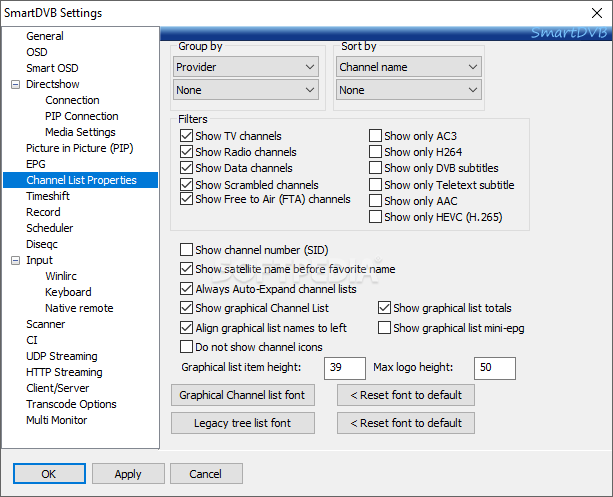Uncheck Show Free to Air (FTA) channels
The width and height of the screenshot is (613, 497).
(x=186, y=199)
